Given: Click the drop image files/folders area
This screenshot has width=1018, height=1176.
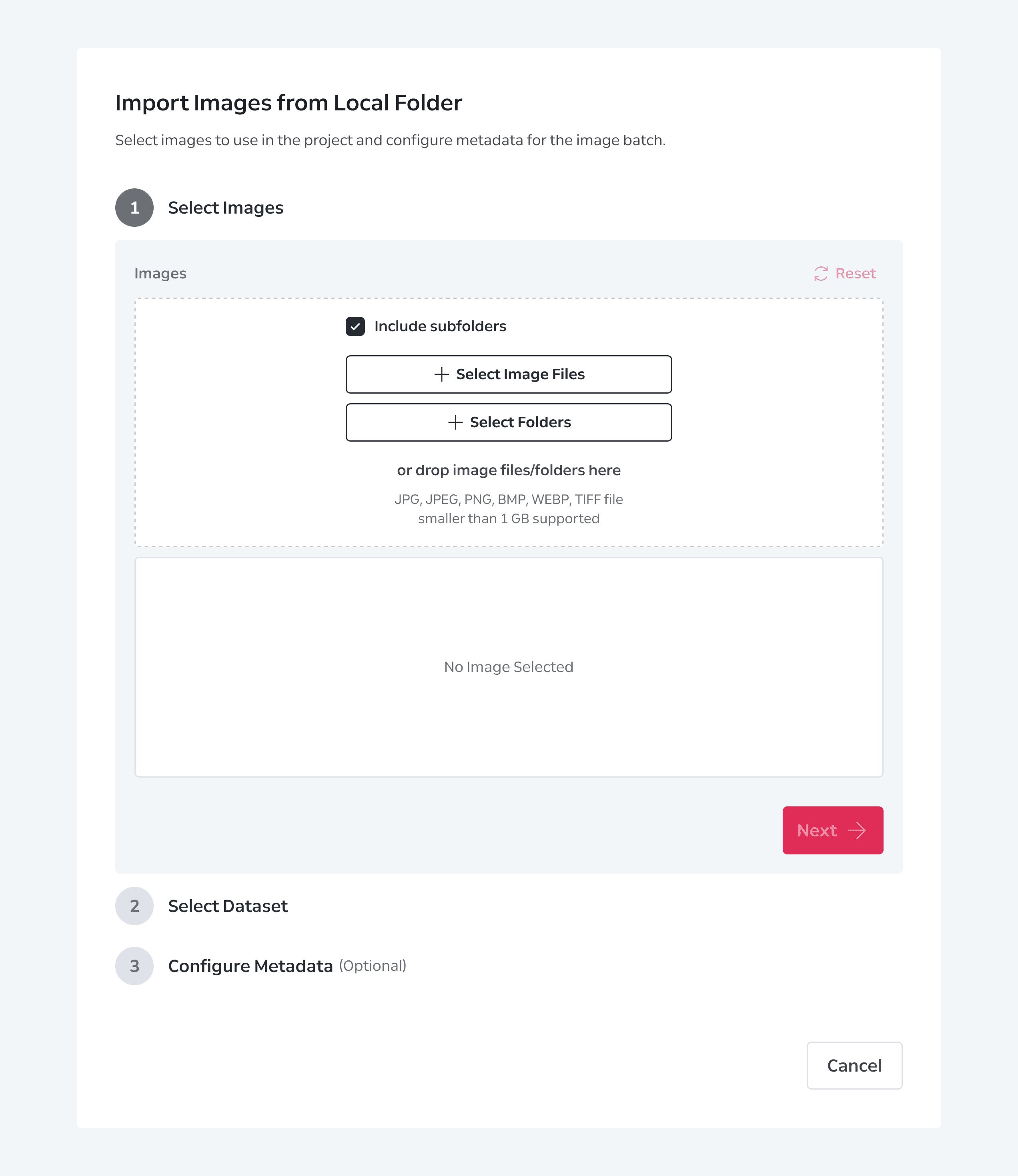Looking at the screenshot, I should 509,422.
